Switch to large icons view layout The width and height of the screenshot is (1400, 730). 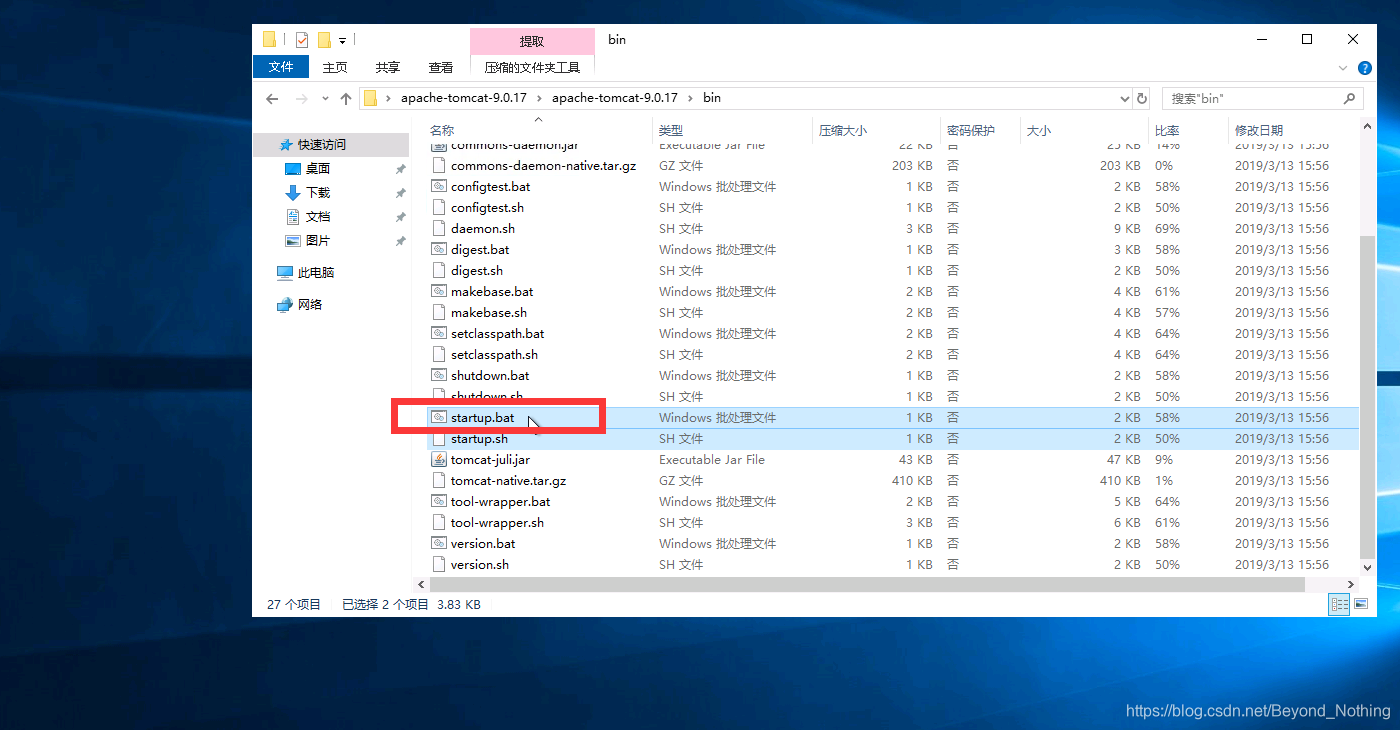[x=1360, y=605]
